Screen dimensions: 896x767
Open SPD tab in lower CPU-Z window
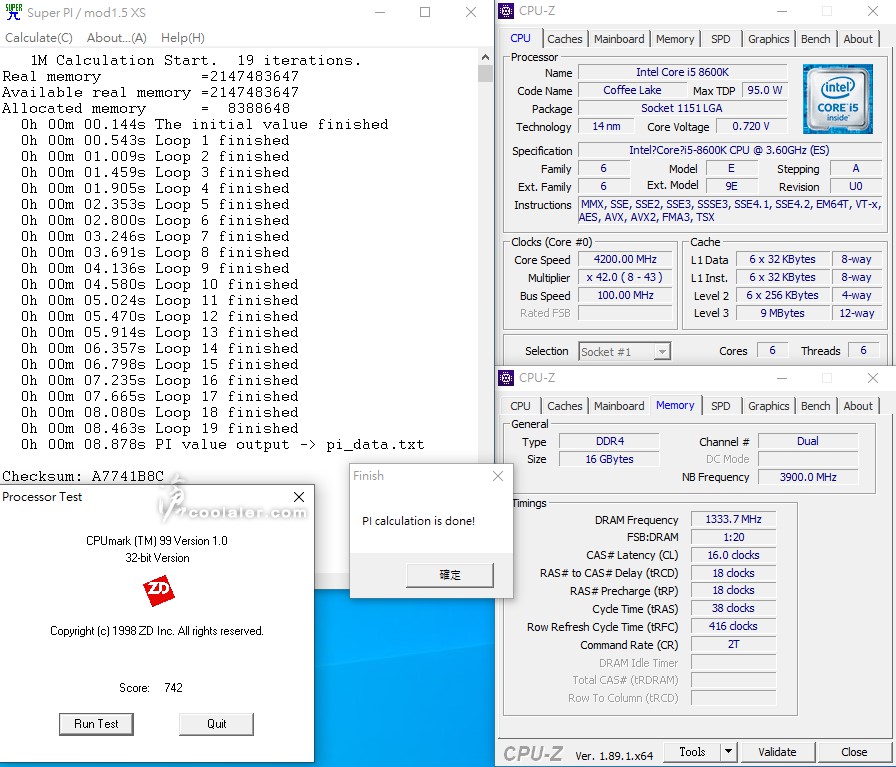tap(721, 406)
